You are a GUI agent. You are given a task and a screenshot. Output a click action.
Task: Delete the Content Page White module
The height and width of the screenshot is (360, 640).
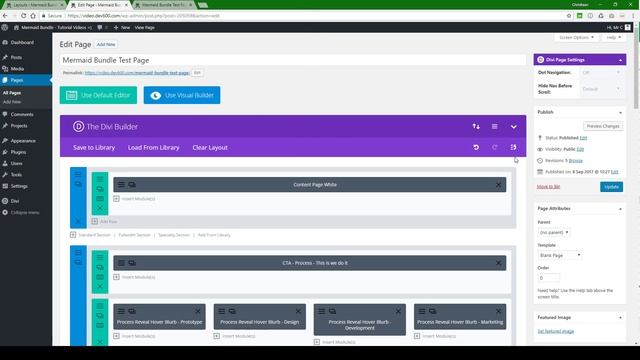click(x=498, y=184)
